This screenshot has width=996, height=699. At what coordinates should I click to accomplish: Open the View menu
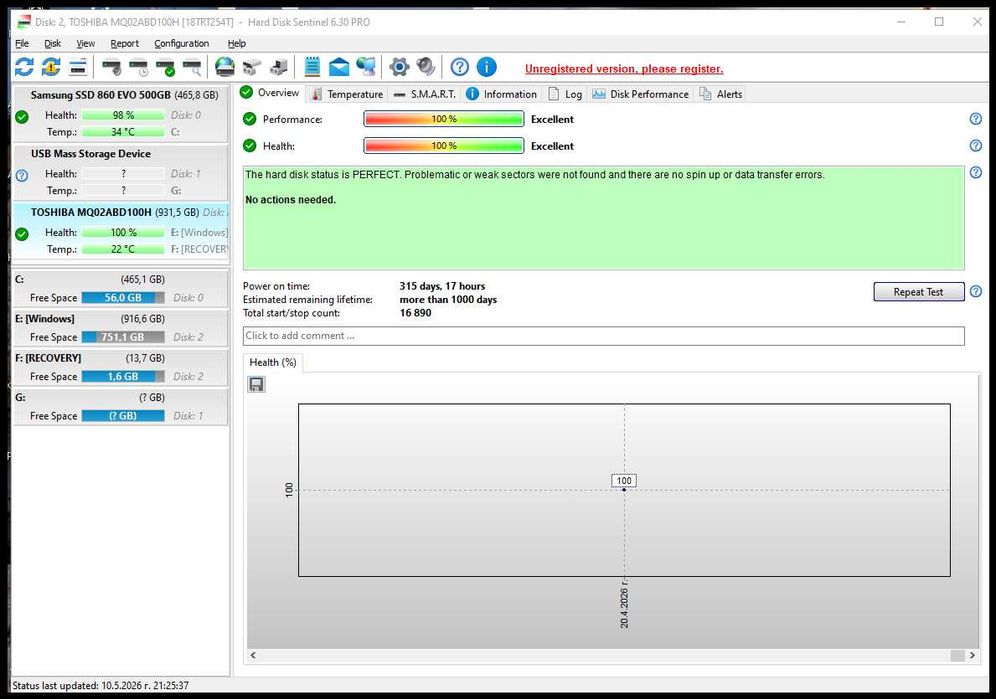[86, 43]
